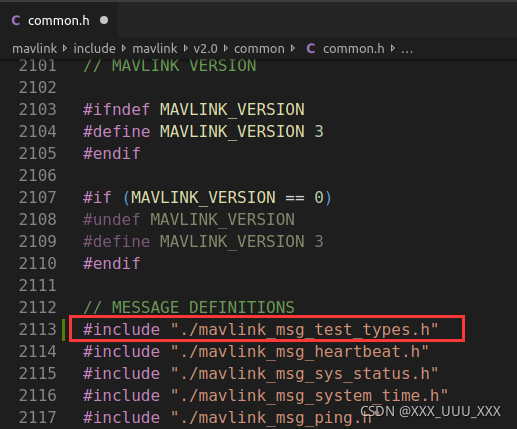This screenshot has height=429, width=517.
Task: Click the C icon in breadcrumb path
Action: (x=311, y=49)
